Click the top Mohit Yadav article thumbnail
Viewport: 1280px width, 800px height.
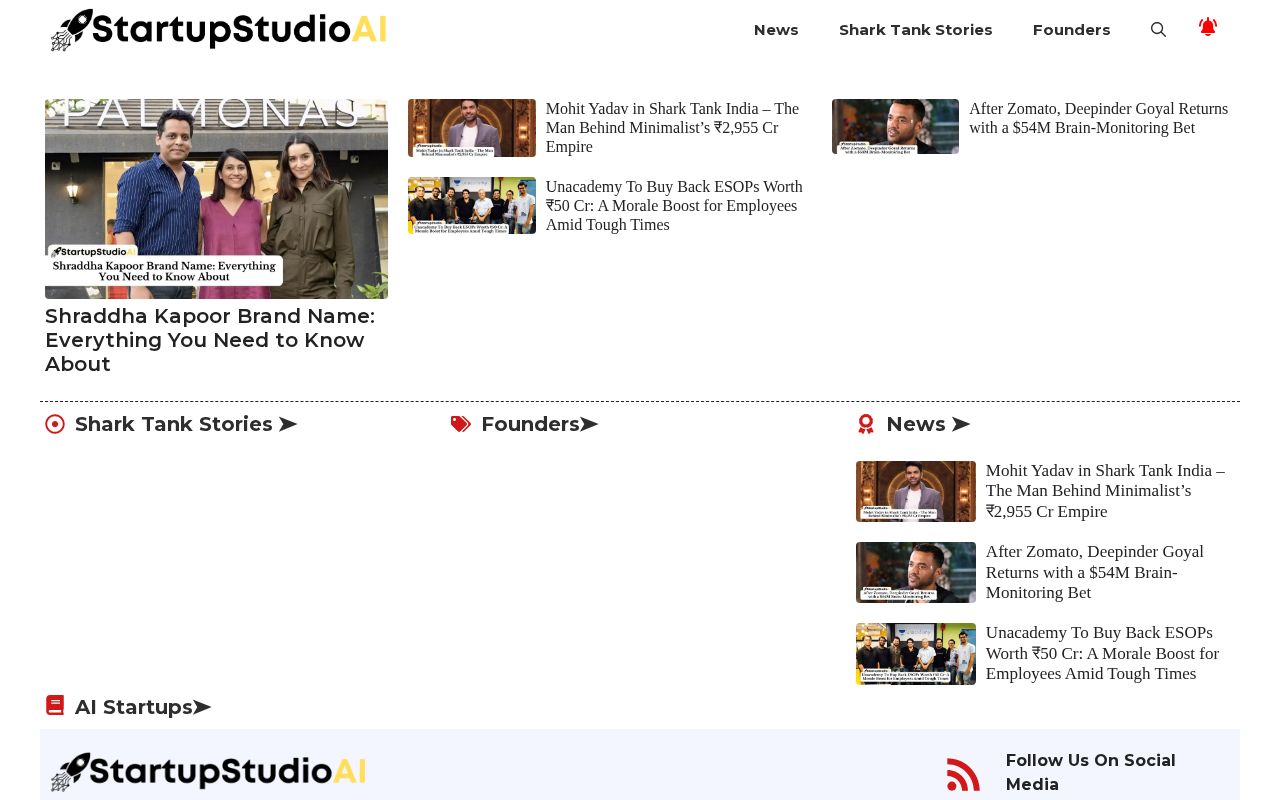pos(472,128)
